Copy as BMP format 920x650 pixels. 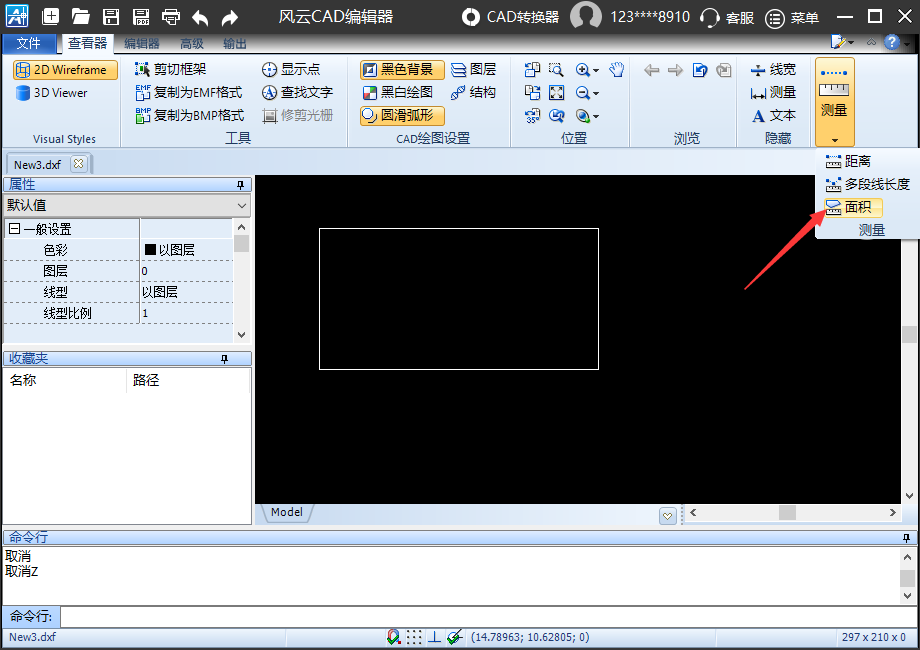(189, 115)
